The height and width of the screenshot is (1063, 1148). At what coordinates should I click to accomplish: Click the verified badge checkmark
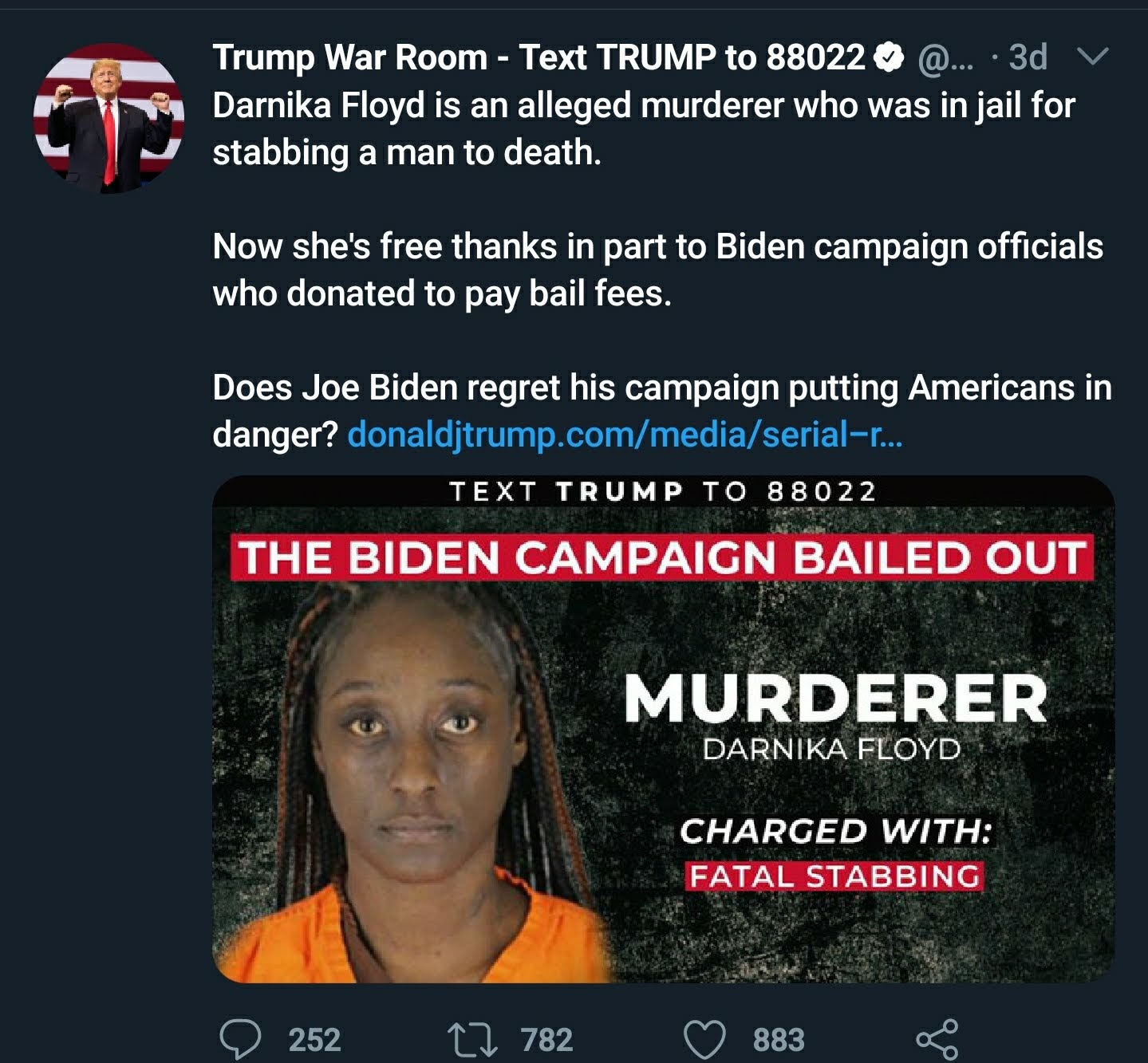click(x=889, y=57)
